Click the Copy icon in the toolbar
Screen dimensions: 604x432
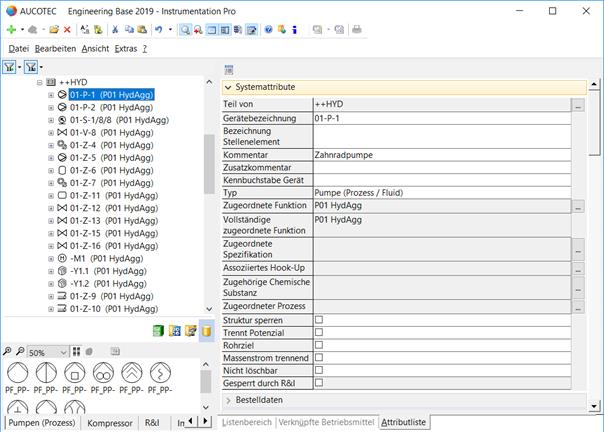[129, 30]
